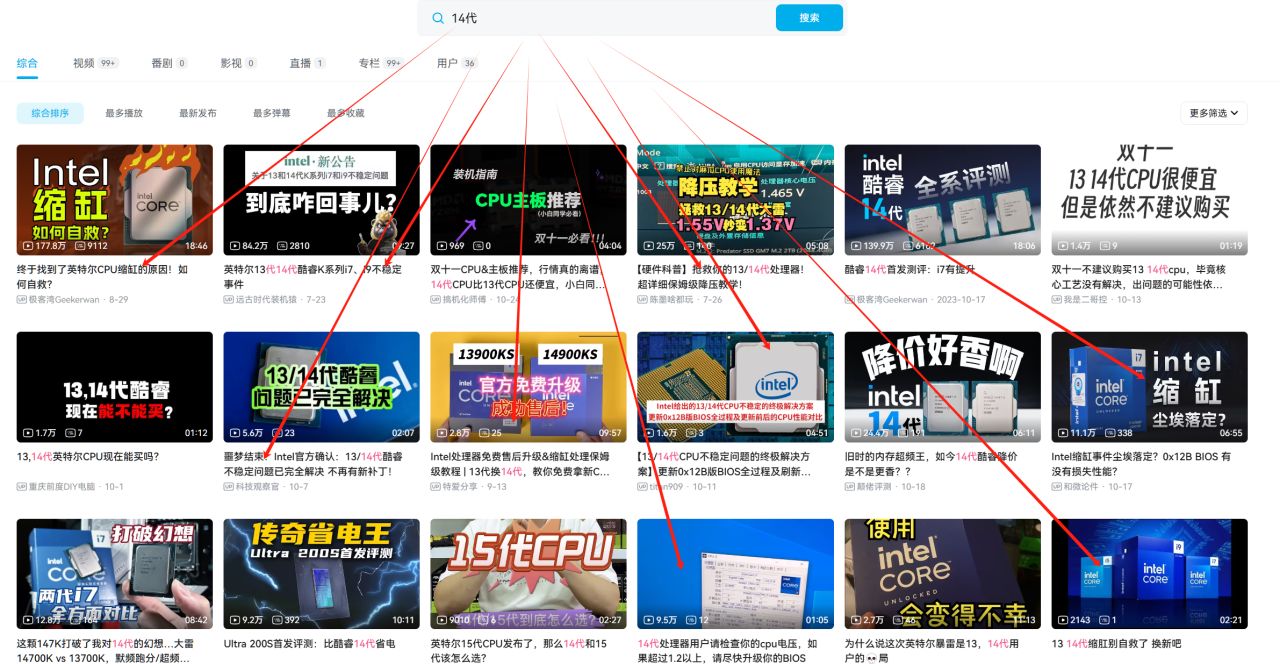Switch to the 综合 tab
Viewport: 1280px width, 664px height.
pos(27,63)
